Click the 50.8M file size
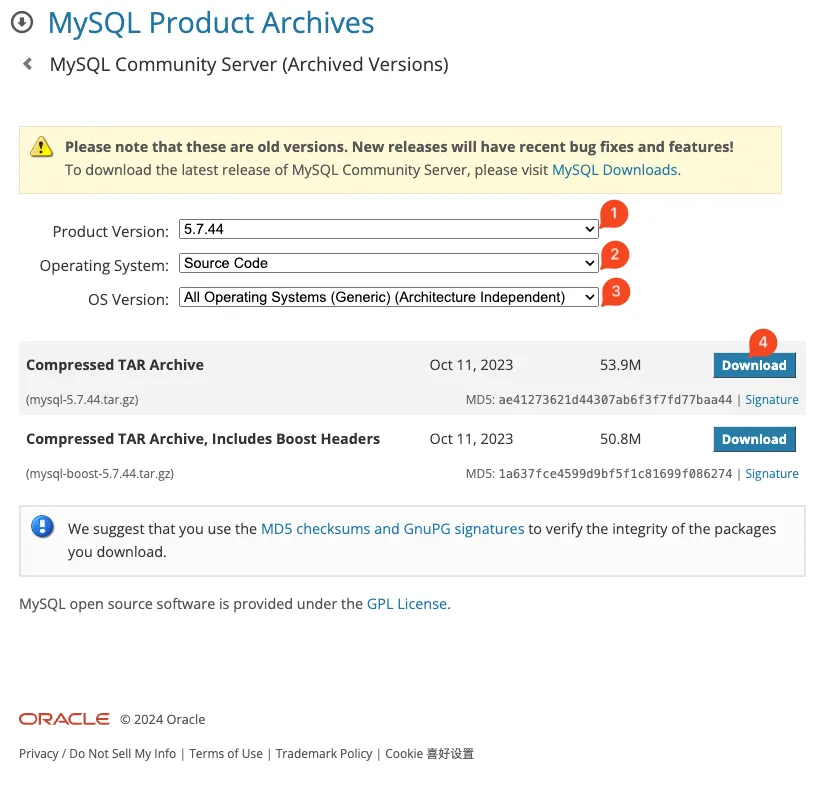825x785 pixels. pyautogui.click(x=620, y=439)
